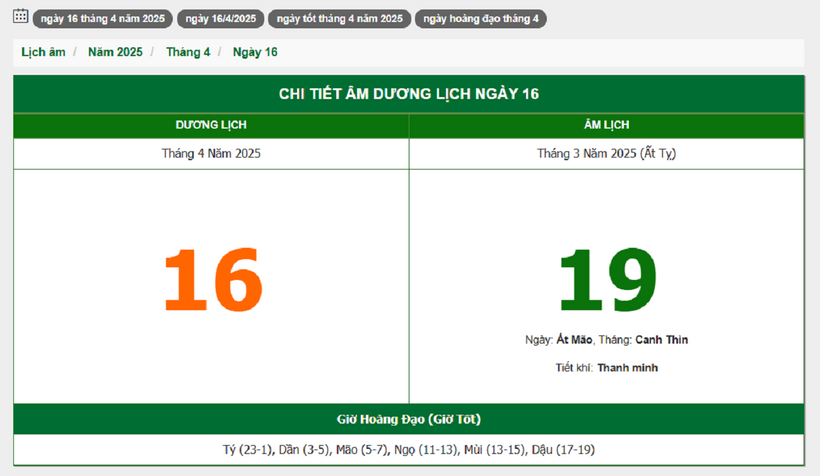Click the 'ngày hoàng đạo tháng 4' tag
The height and width of the screenshot is (476, 820).
(480, 19)
